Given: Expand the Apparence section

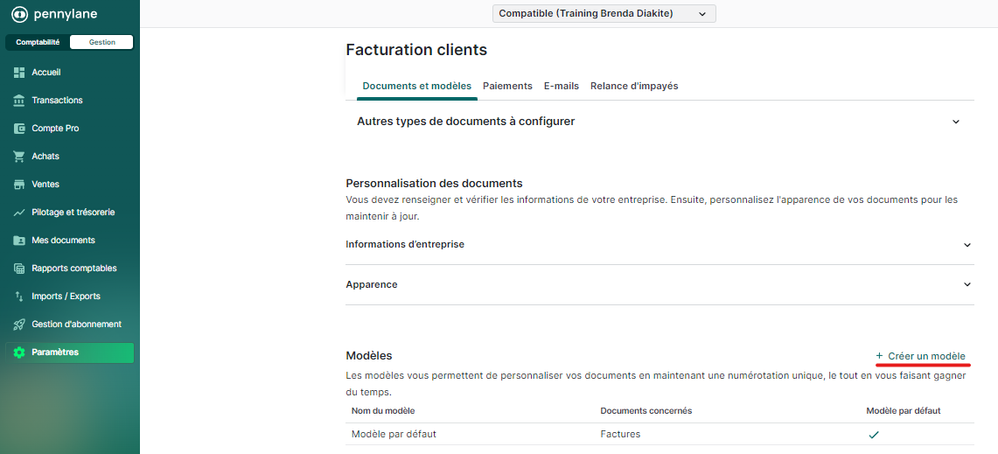Looking at the screenshot, I should point(966,285).
